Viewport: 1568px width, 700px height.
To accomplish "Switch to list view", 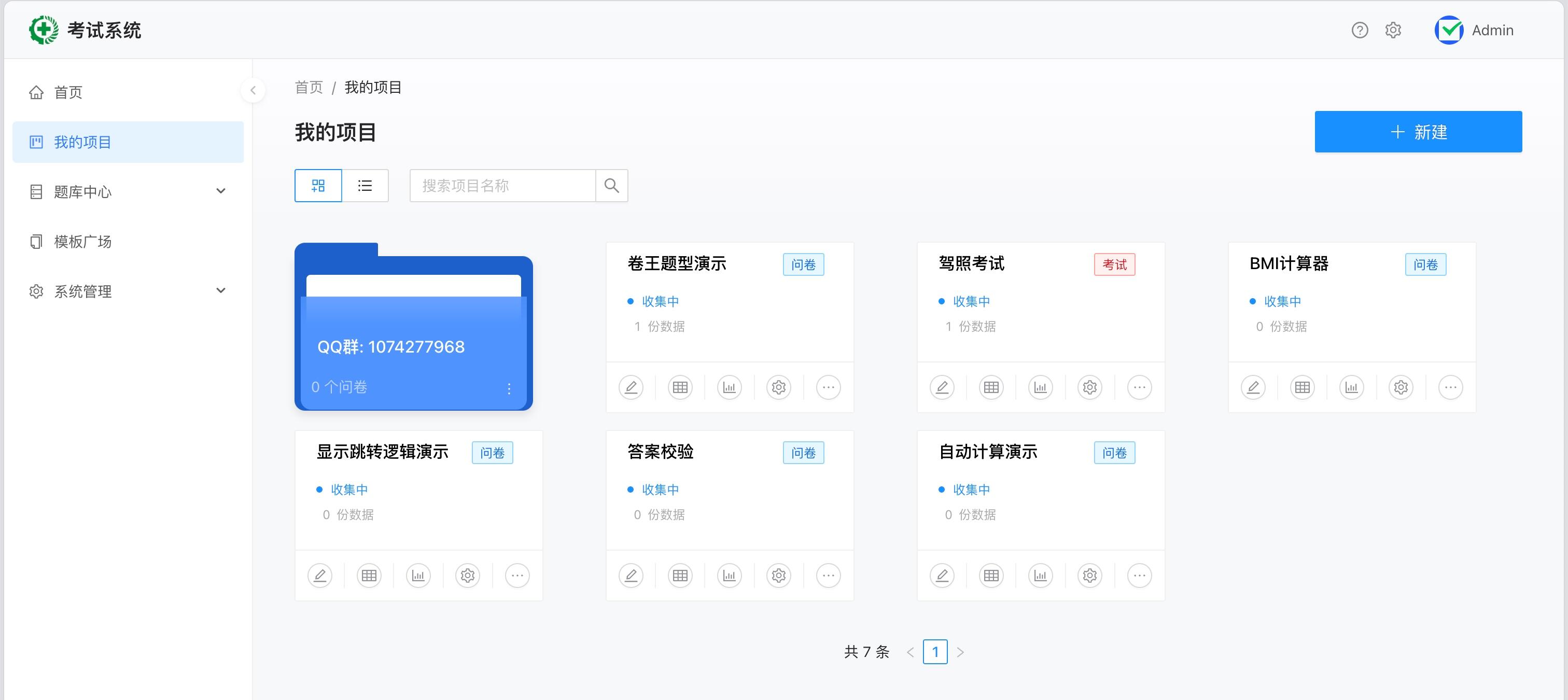I will click(365, 186).
